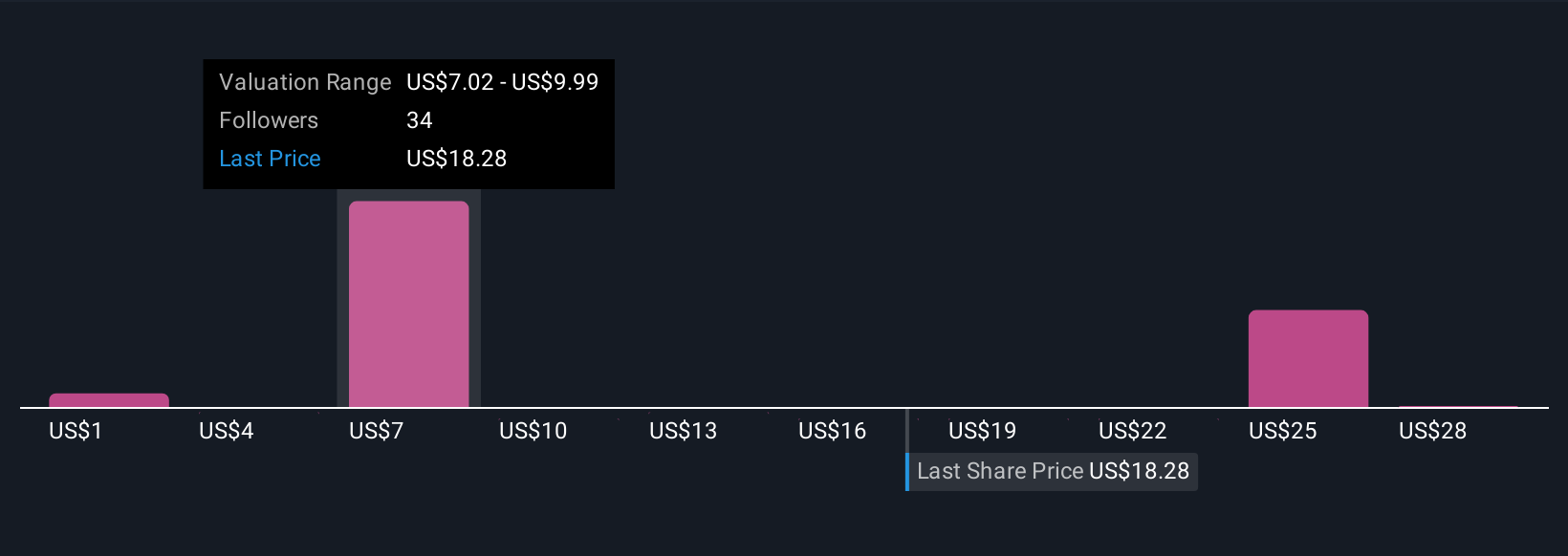This screenshot has width=1568, height=556.
Task: Click the US$13 axis label
Action: pos(683,431)
